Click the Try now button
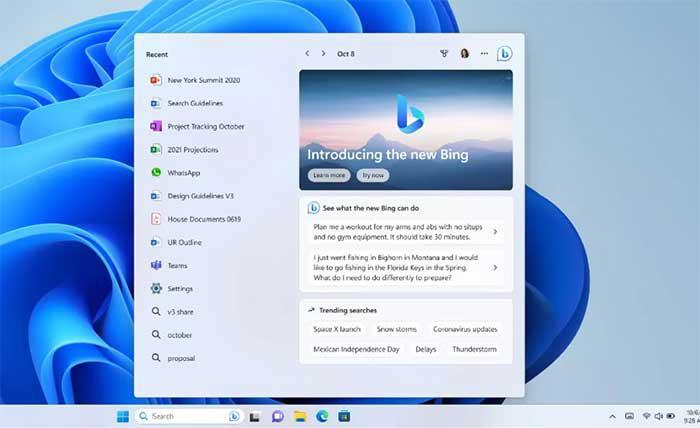This screenshot has height=428, width=700. [373, 175]
